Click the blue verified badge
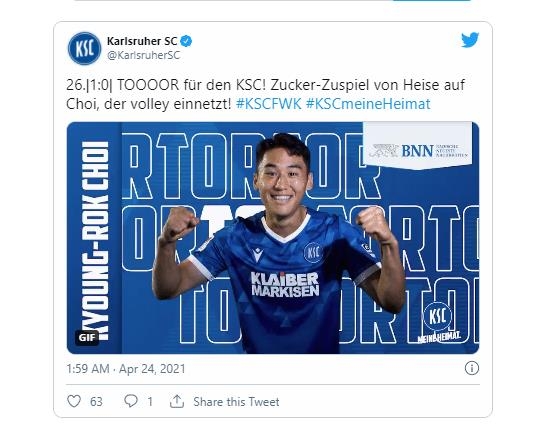The image size is (539, 445). pyautogui.click(x=186, y=41)
